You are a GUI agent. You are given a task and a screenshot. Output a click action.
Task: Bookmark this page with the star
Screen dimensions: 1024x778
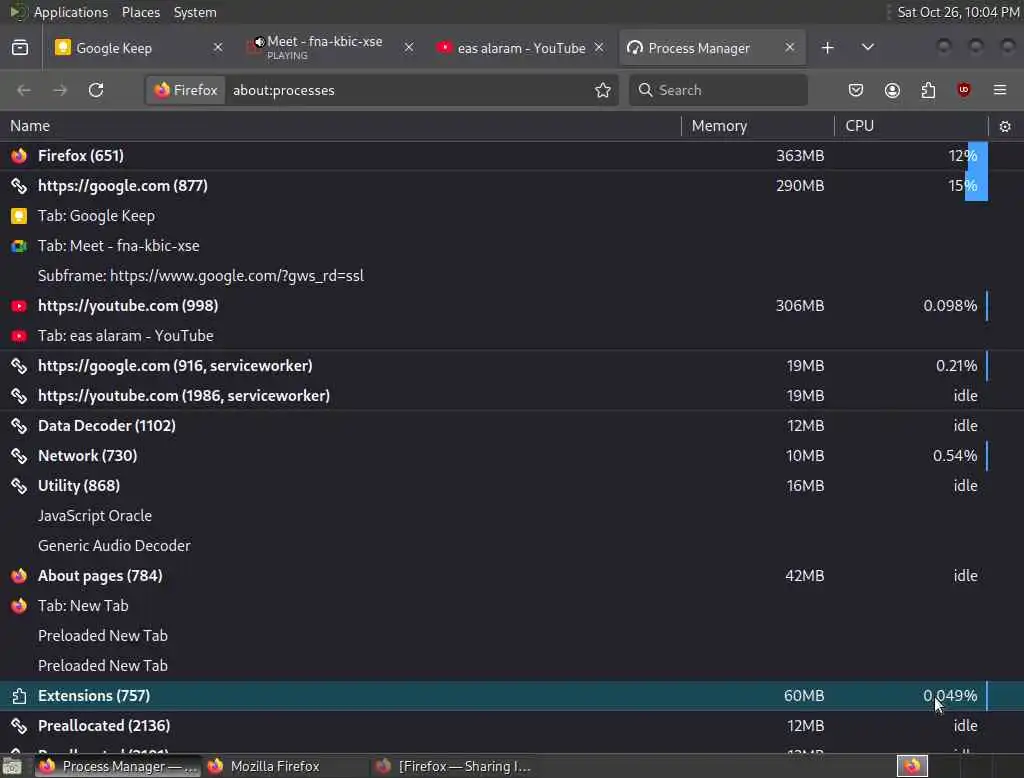pos(603,90)
